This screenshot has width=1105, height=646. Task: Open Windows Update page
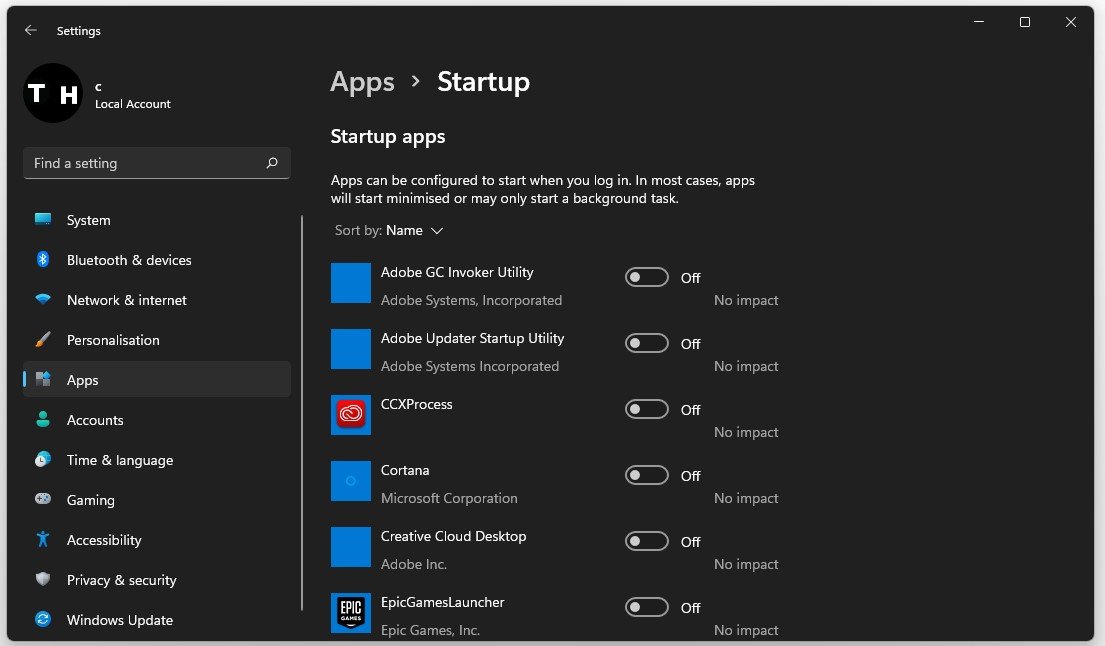click(x=157, y=620)
